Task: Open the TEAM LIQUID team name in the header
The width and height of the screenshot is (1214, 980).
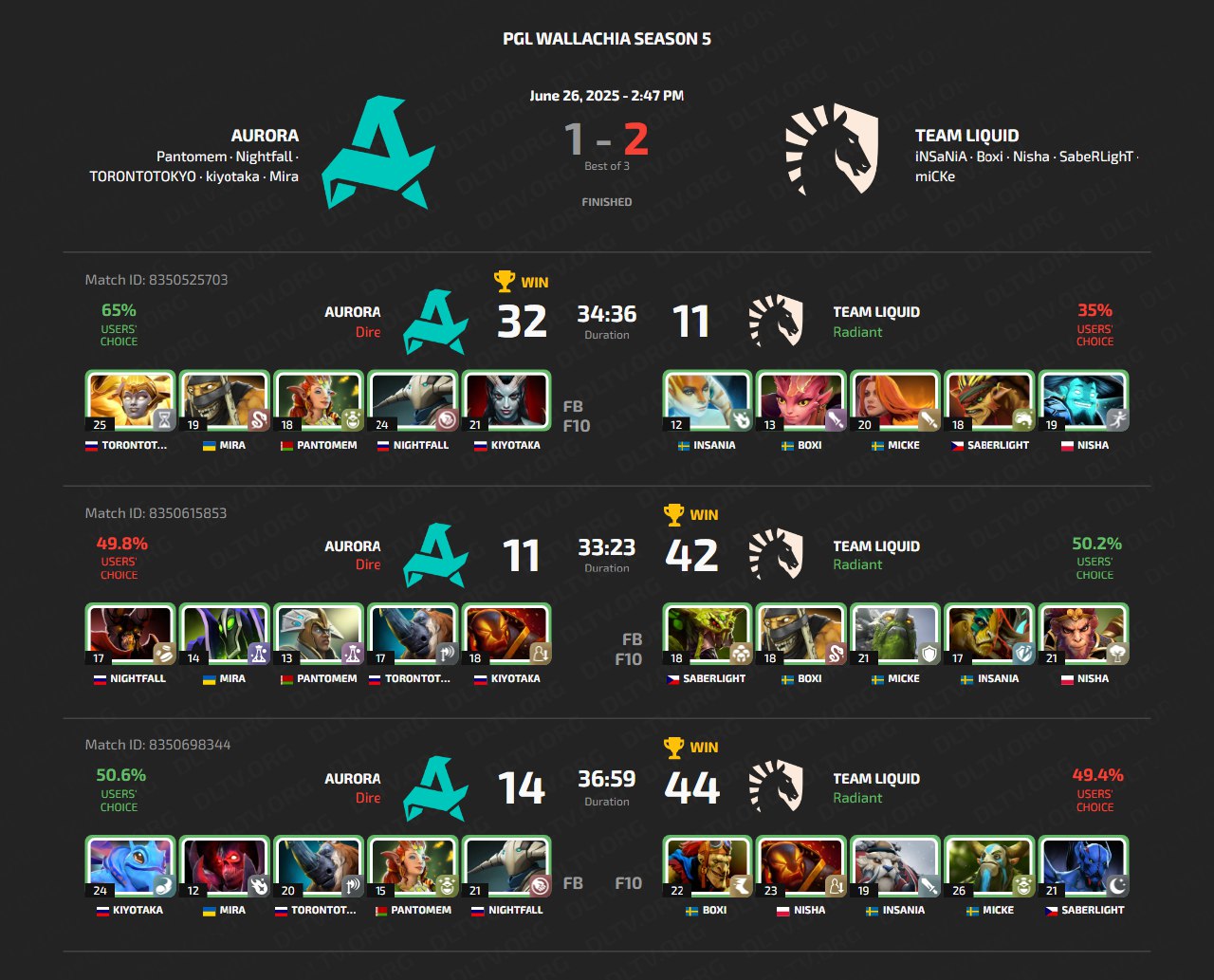Action: [966, 136]
